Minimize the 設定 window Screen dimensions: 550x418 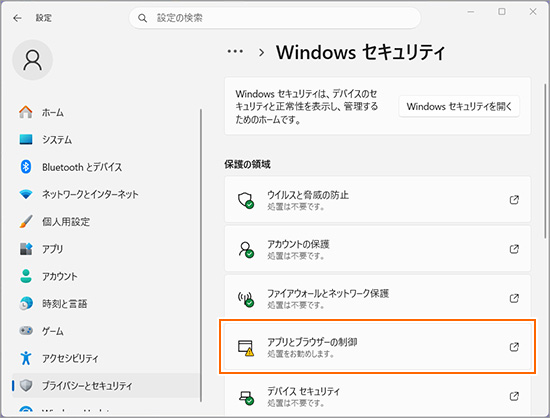tap(471, 12)
